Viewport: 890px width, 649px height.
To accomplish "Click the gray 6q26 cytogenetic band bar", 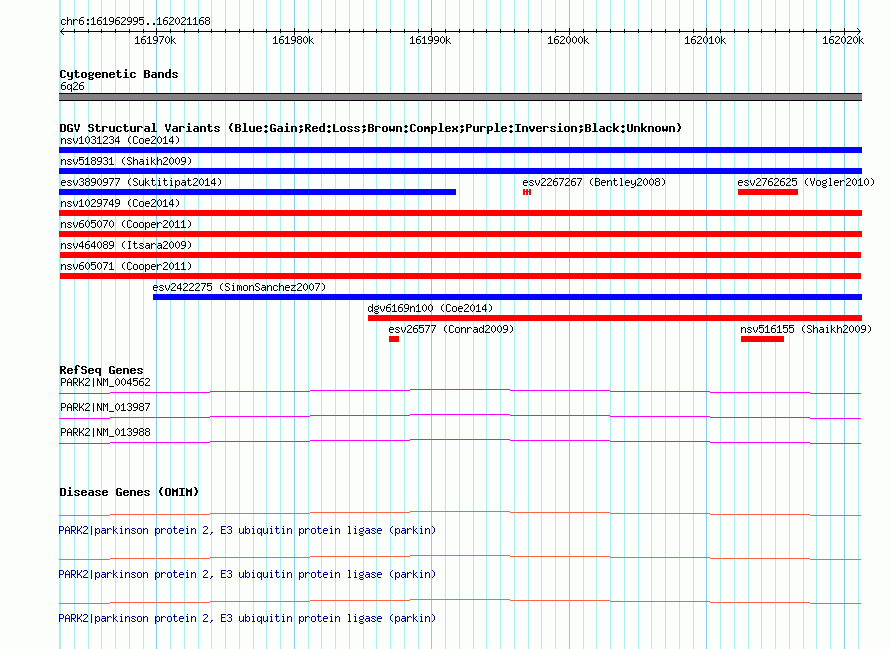I will click(x=460, y=97).
